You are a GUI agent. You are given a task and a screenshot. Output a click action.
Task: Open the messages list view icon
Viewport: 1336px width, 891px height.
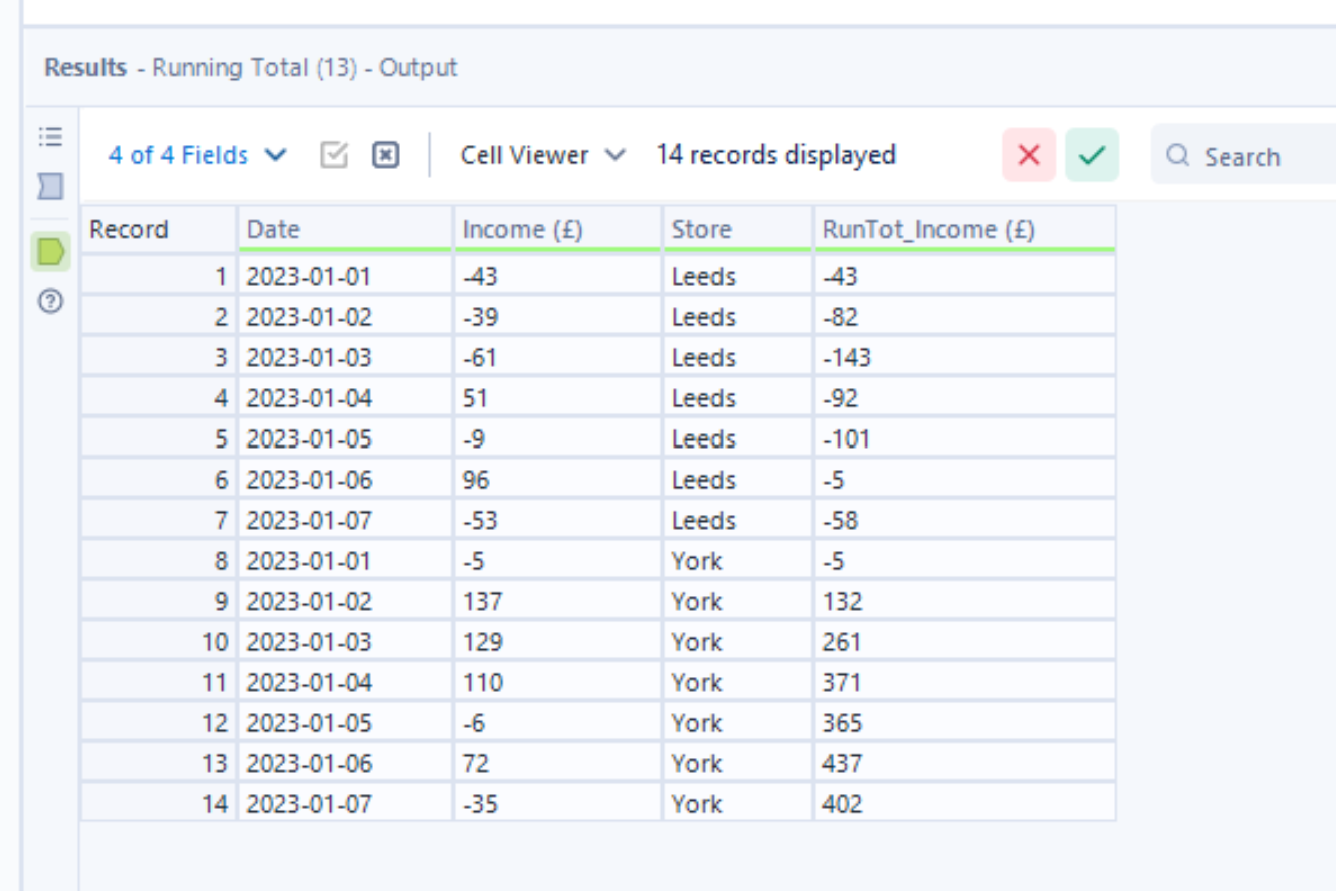tap(50, 136)
